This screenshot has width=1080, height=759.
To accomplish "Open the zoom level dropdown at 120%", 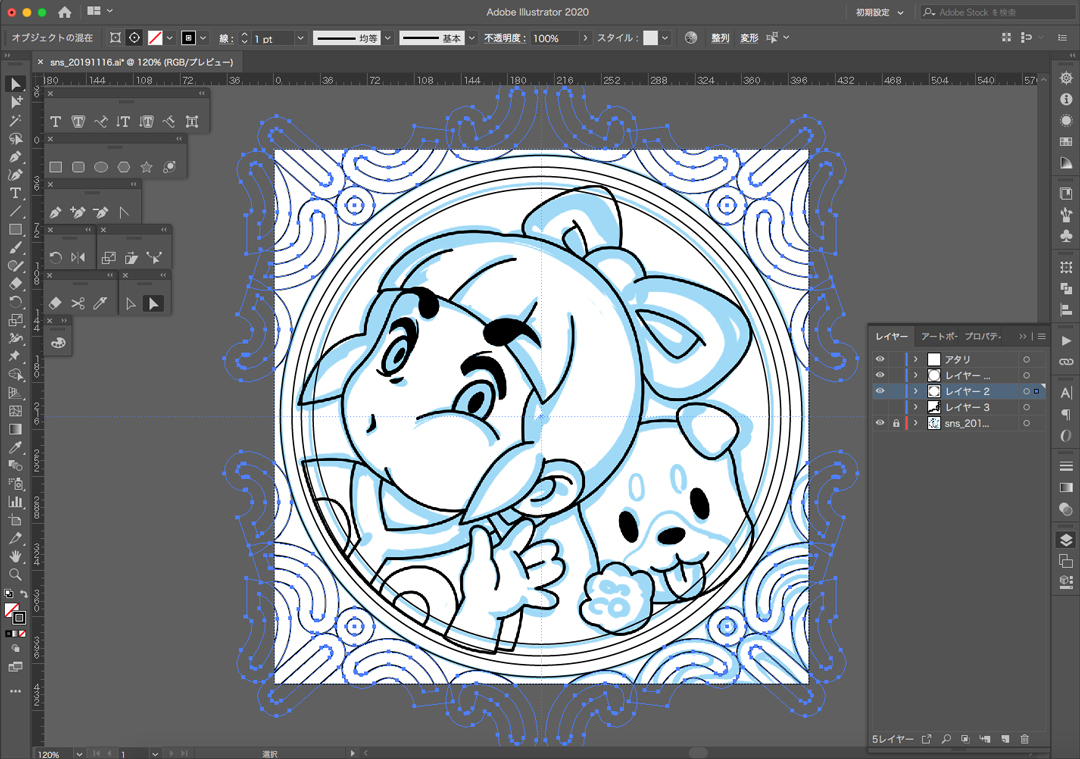I will point(79,754).
